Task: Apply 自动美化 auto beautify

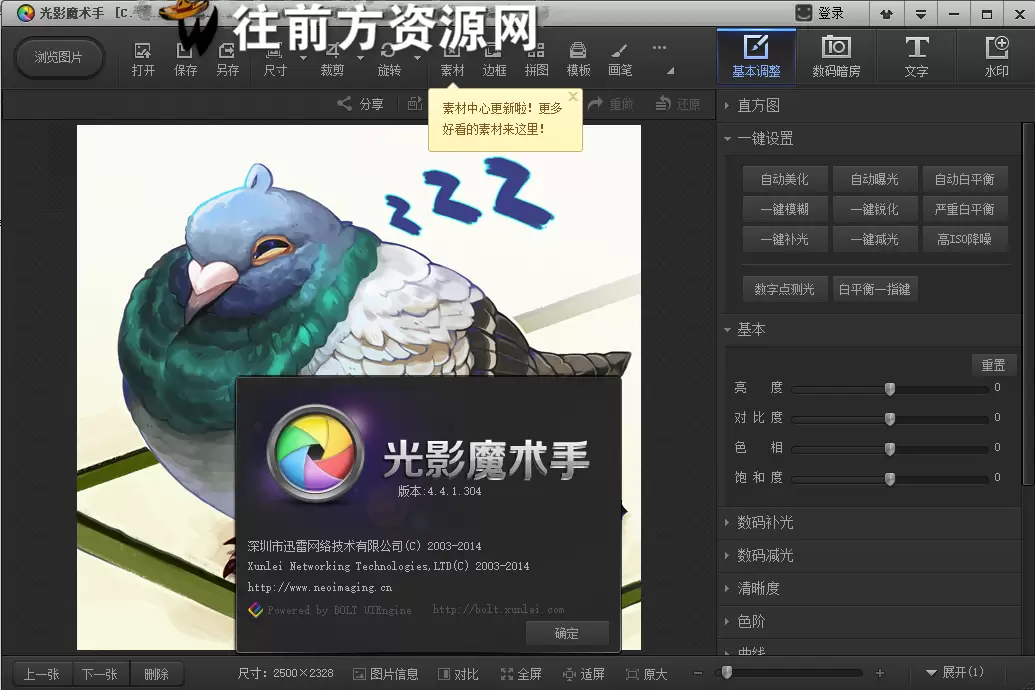Action: point(785,179)
